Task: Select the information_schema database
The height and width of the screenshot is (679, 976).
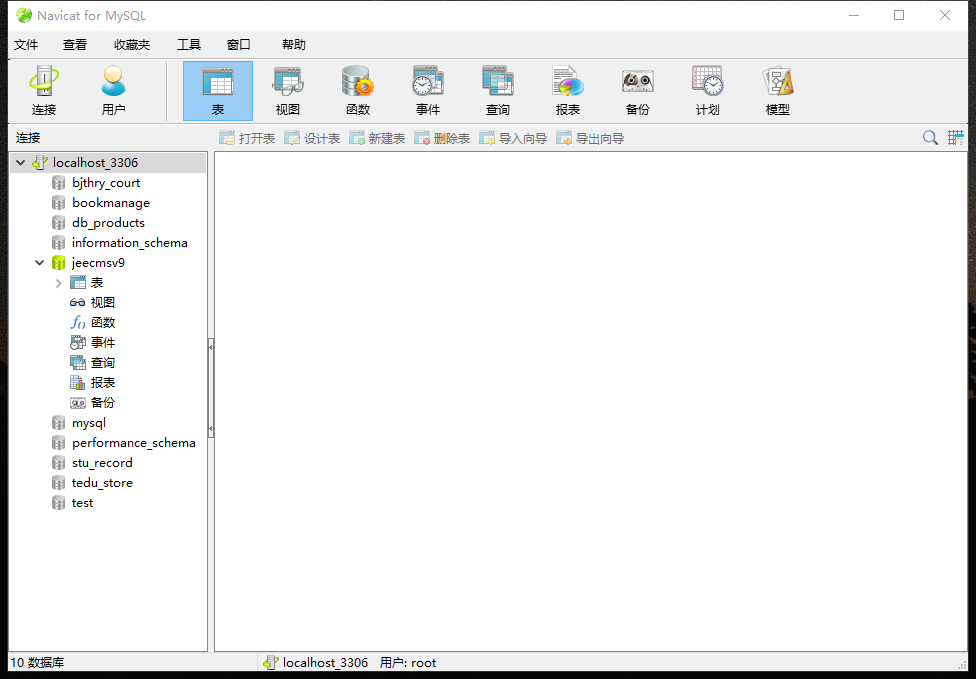Action: [x=129, y=243]
